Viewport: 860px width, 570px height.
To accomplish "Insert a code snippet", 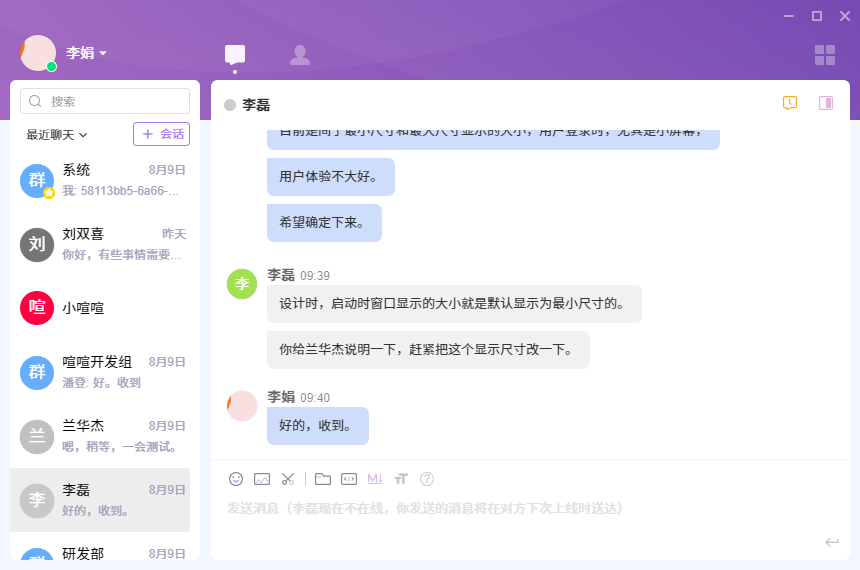I will click(349, 479).
